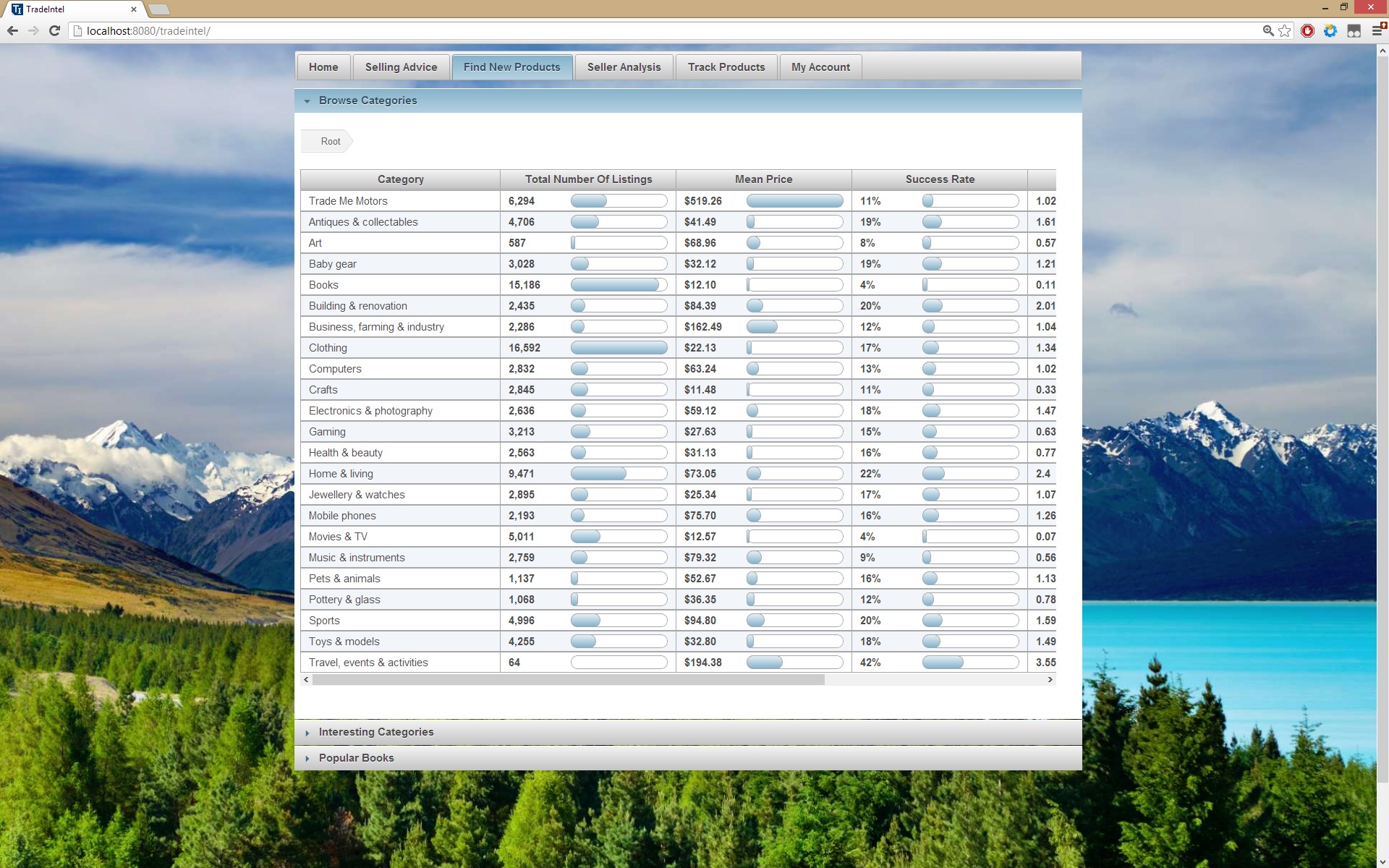1389x868 pixels.
Task: Open the AdBlock stop-hand extension
Action: pyautogui.click(x=1307, y=30)
